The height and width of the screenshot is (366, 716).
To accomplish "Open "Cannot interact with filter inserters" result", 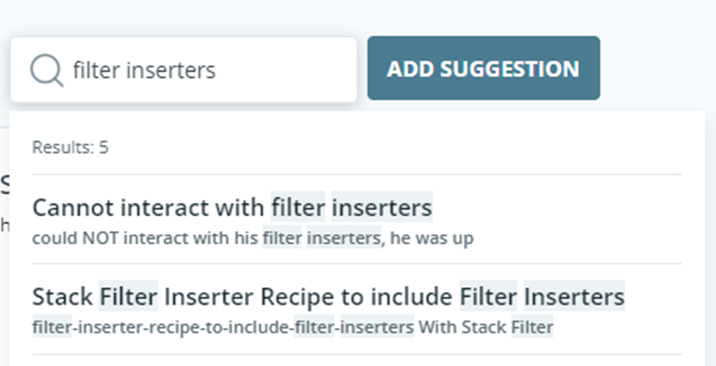I will click(x=232, y=208).
